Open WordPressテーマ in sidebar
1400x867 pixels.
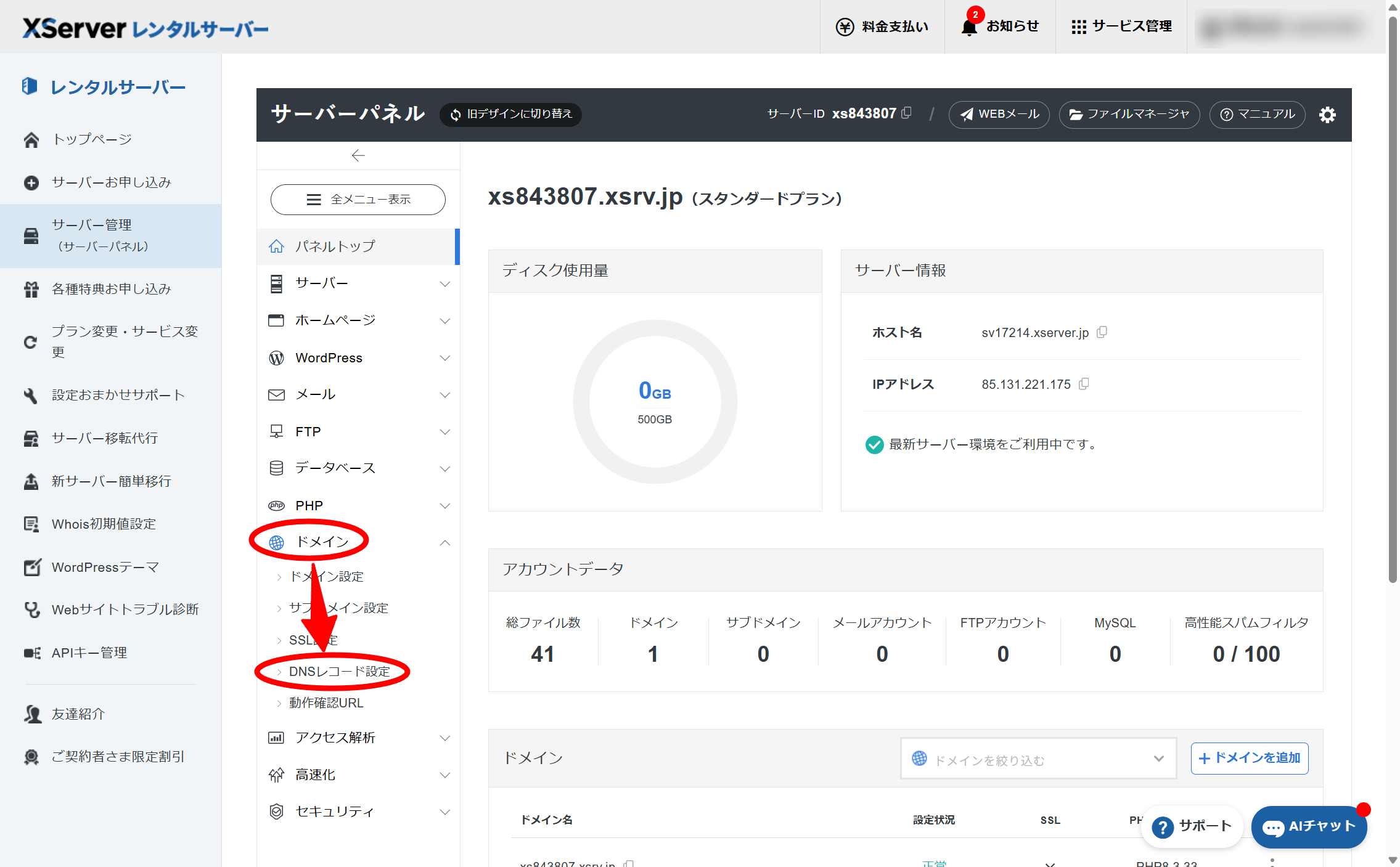pos(111,568)
